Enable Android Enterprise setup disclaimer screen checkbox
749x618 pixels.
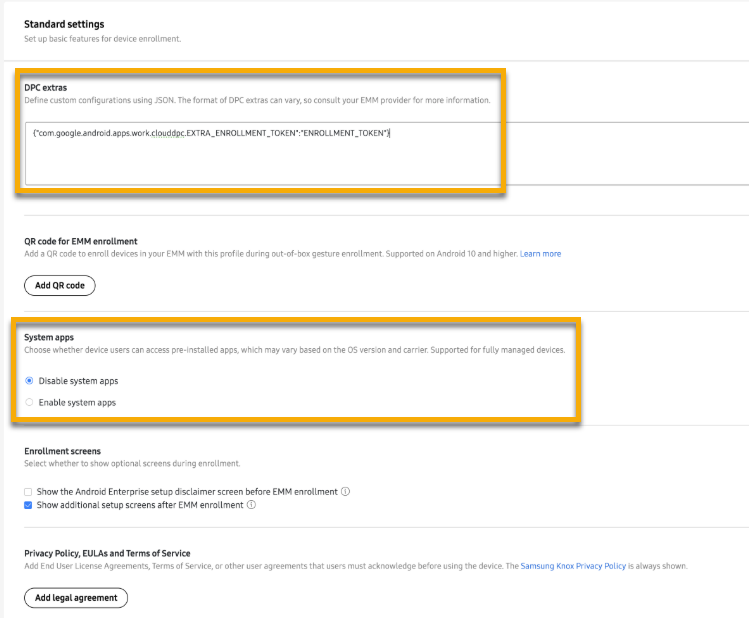tap(29, 492)
